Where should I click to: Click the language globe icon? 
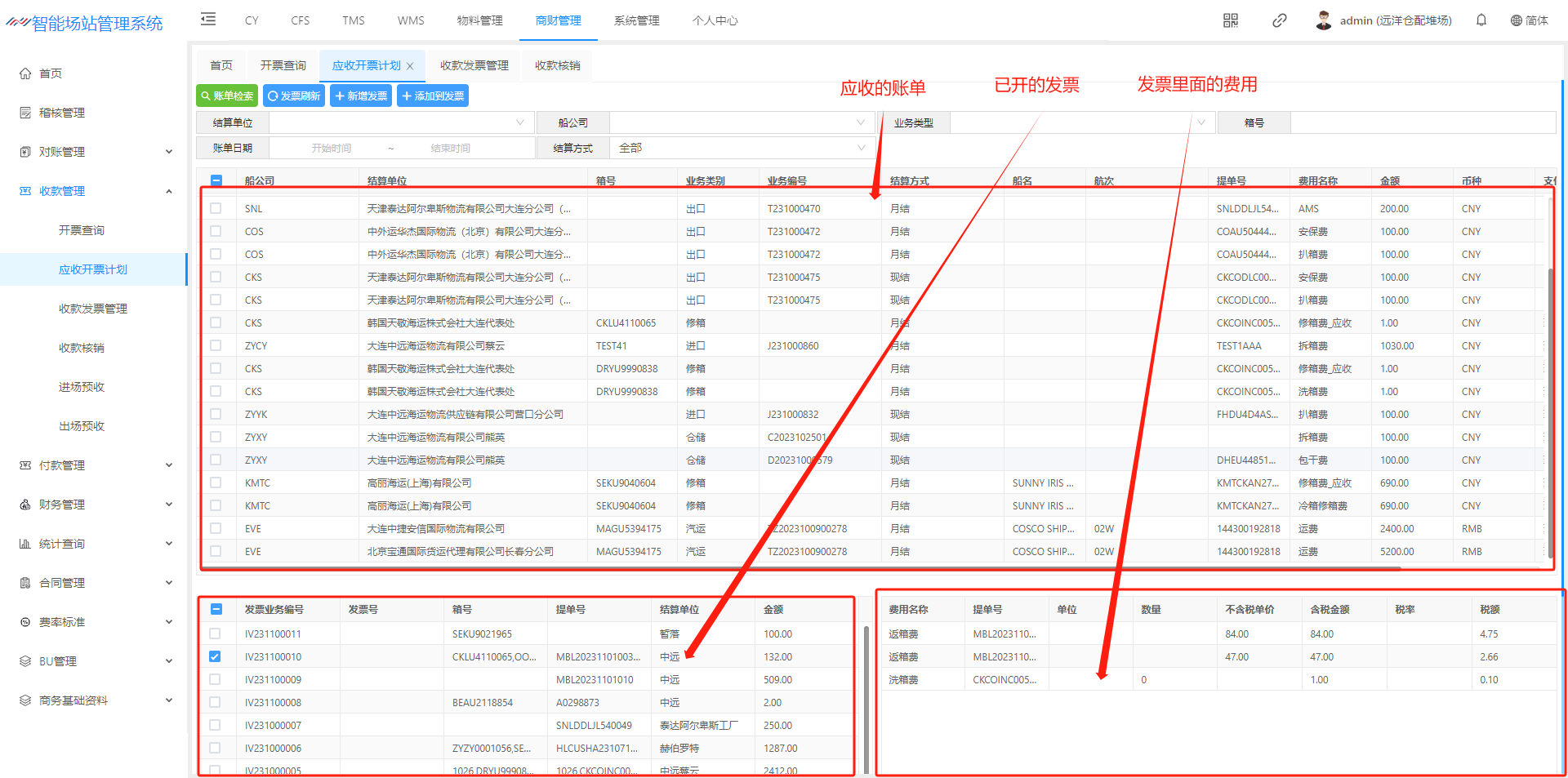(x=1516, y=20)
